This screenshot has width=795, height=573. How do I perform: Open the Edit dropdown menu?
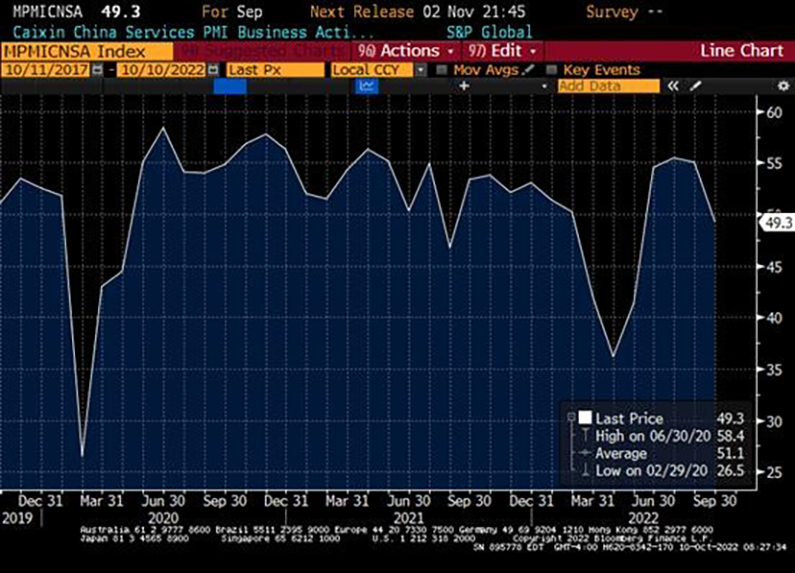[x=502, y=51]
